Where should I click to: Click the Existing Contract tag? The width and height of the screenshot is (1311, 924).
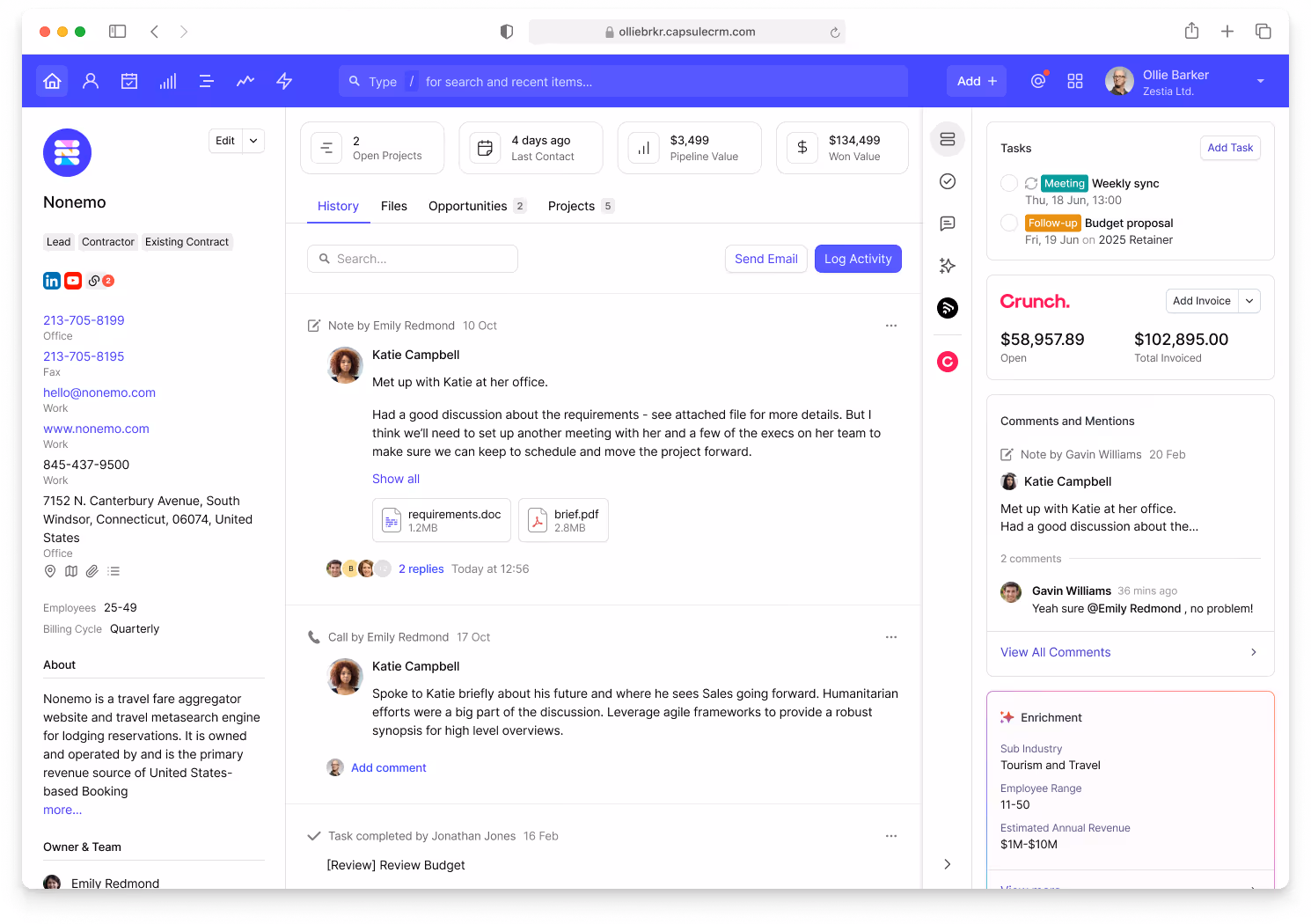(x=187, y=242)
